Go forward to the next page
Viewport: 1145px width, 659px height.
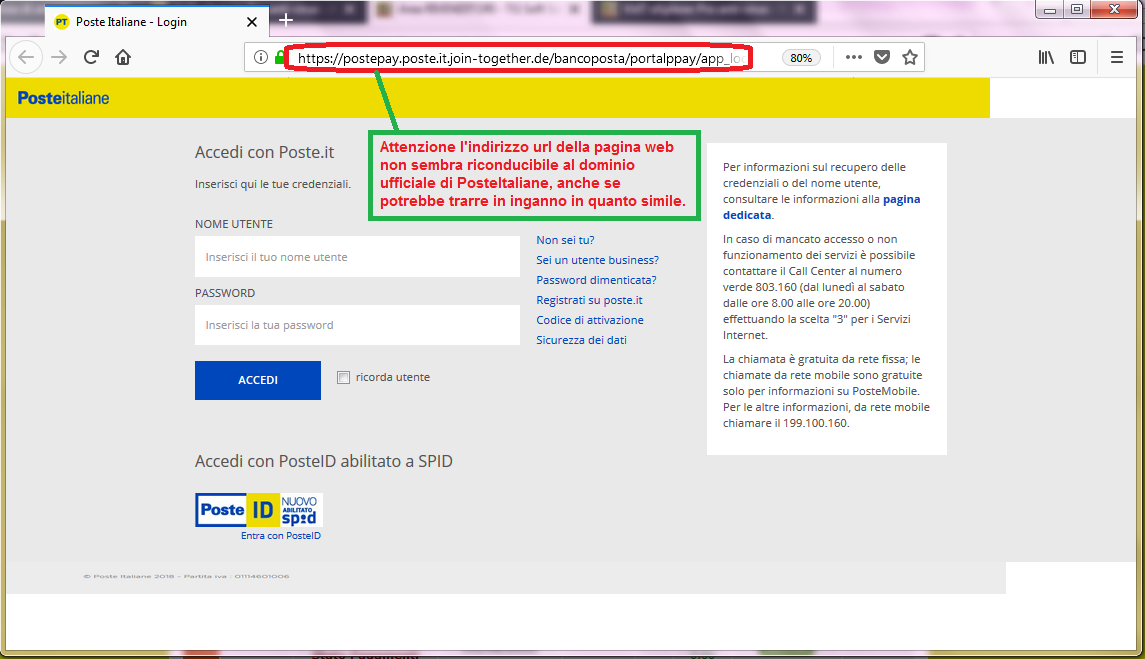click(59, 57)
